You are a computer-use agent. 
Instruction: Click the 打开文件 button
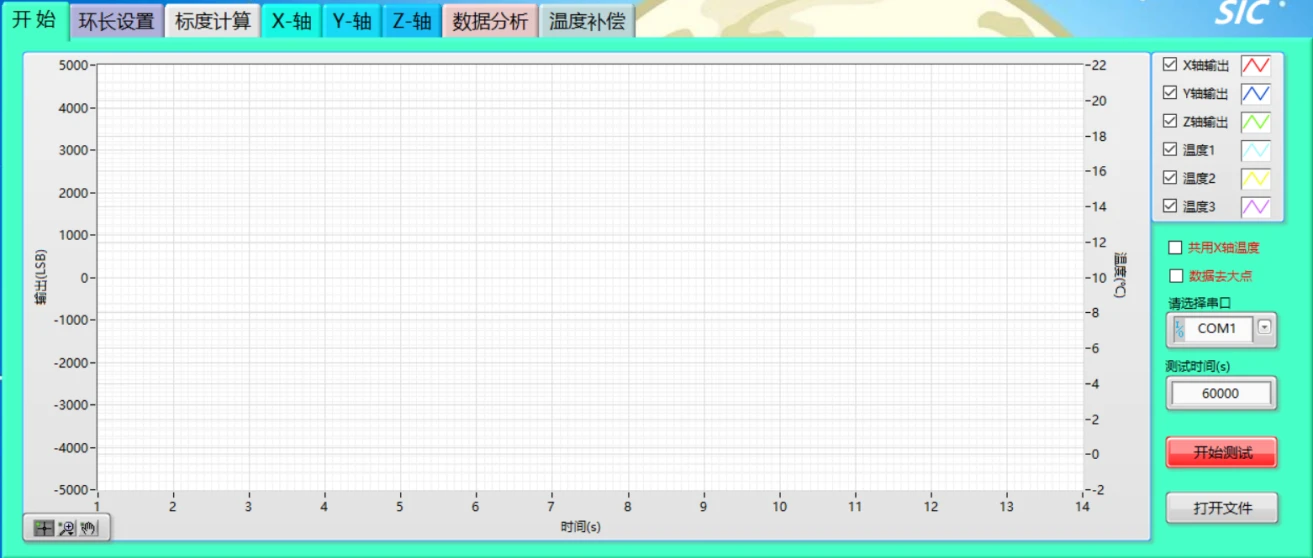[1222, 508]
